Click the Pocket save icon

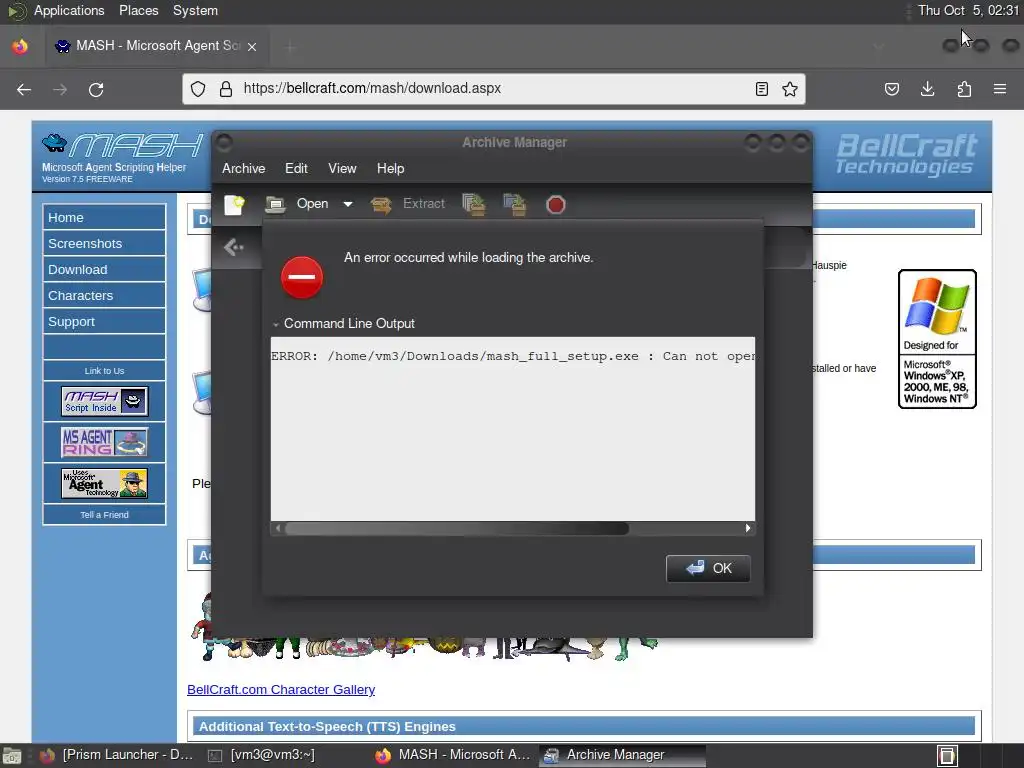[891, 89]
